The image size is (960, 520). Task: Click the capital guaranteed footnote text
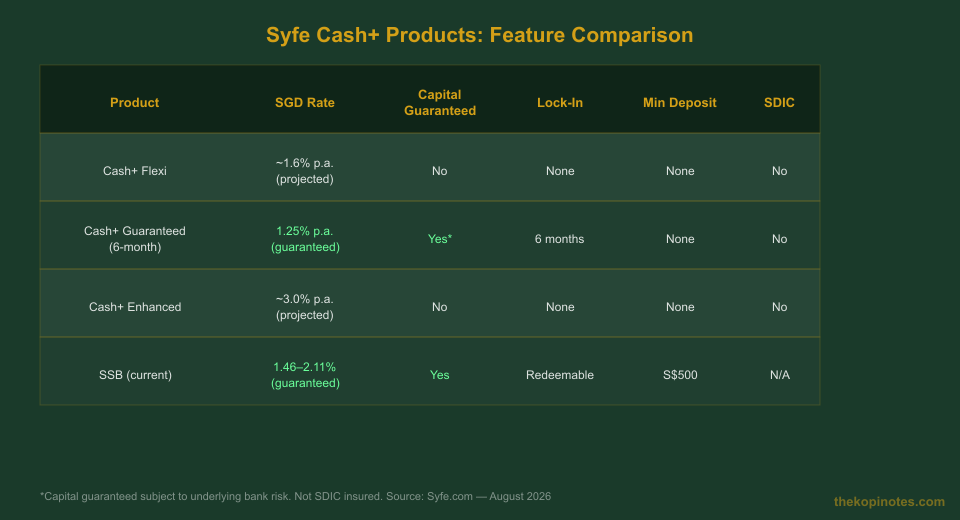[295, 496]
